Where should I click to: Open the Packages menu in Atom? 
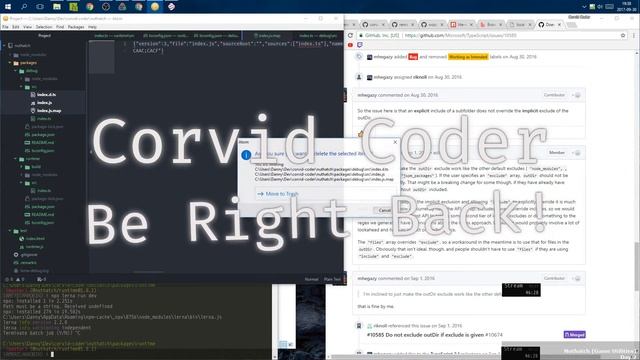click(76, 27)
